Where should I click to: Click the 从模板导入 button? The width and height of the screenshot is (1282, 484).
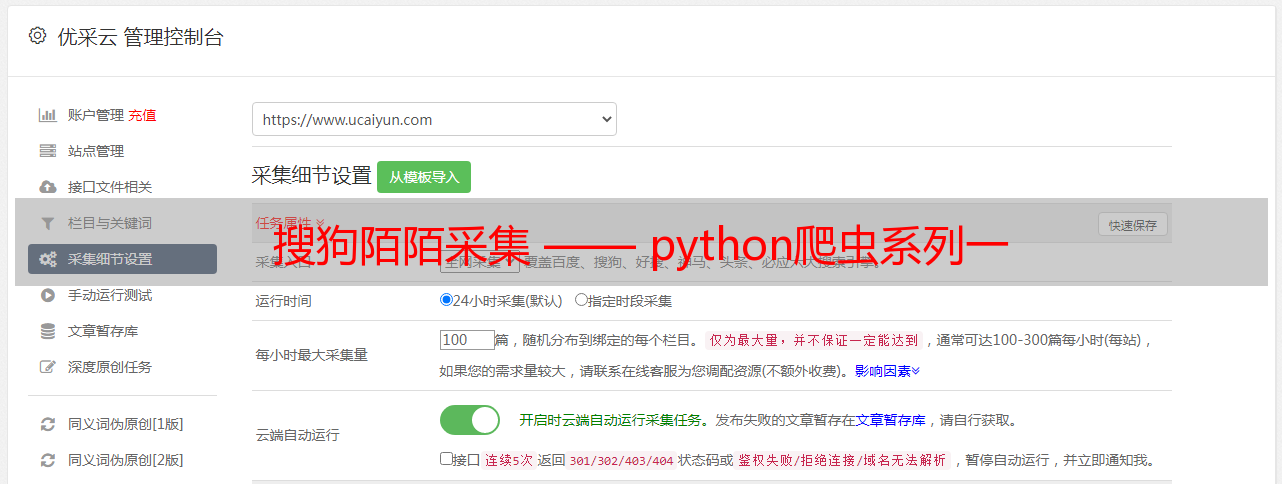click(x=424, y=177)
